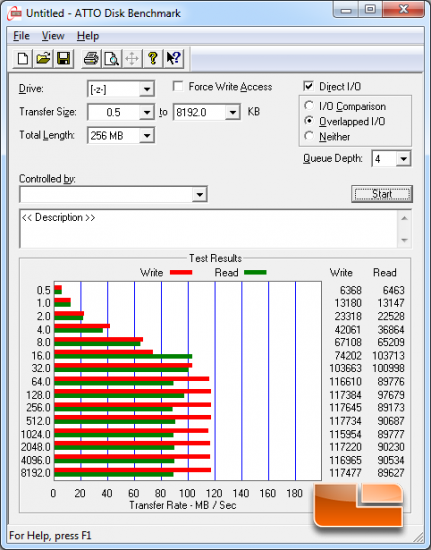The width and height of the screenshot is (431, 550).
Task: Open the maximum transfer size 8192.0 dropdown
Action: pyautogui.click(x=233, y=112)
